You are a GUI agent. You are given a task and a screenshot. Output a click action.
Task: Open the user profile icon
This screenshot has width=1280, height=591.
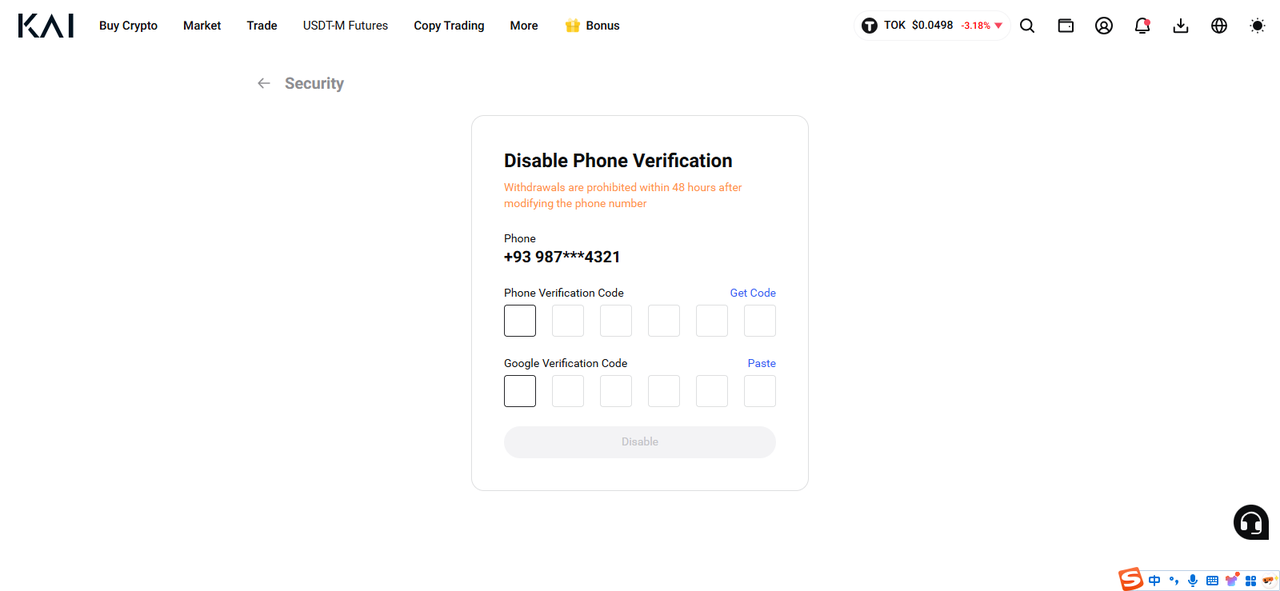pyautogui.click(x=1104, y=26)
